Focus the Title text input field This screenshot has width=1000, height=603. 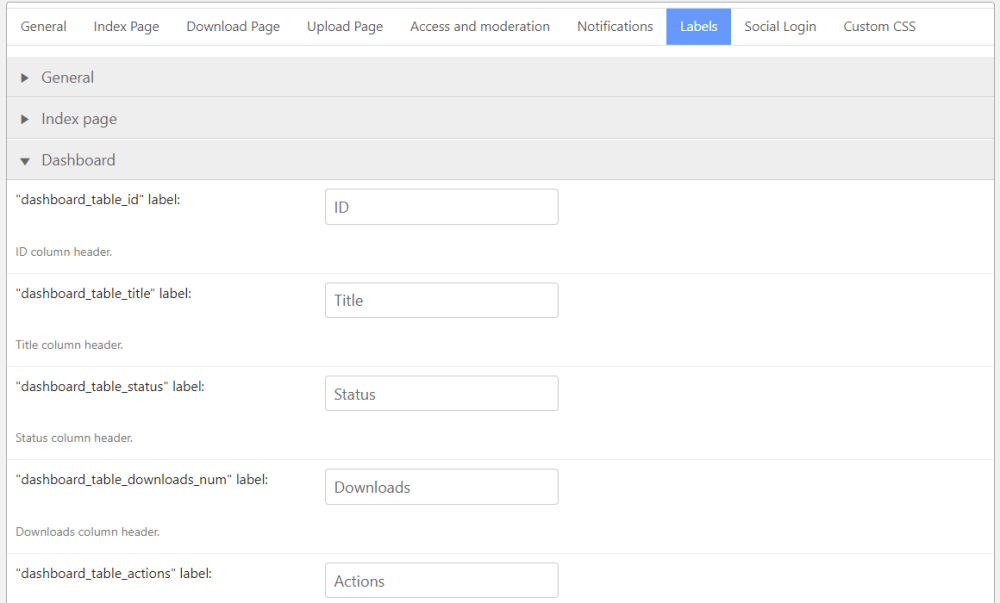[x=441, y=300]
